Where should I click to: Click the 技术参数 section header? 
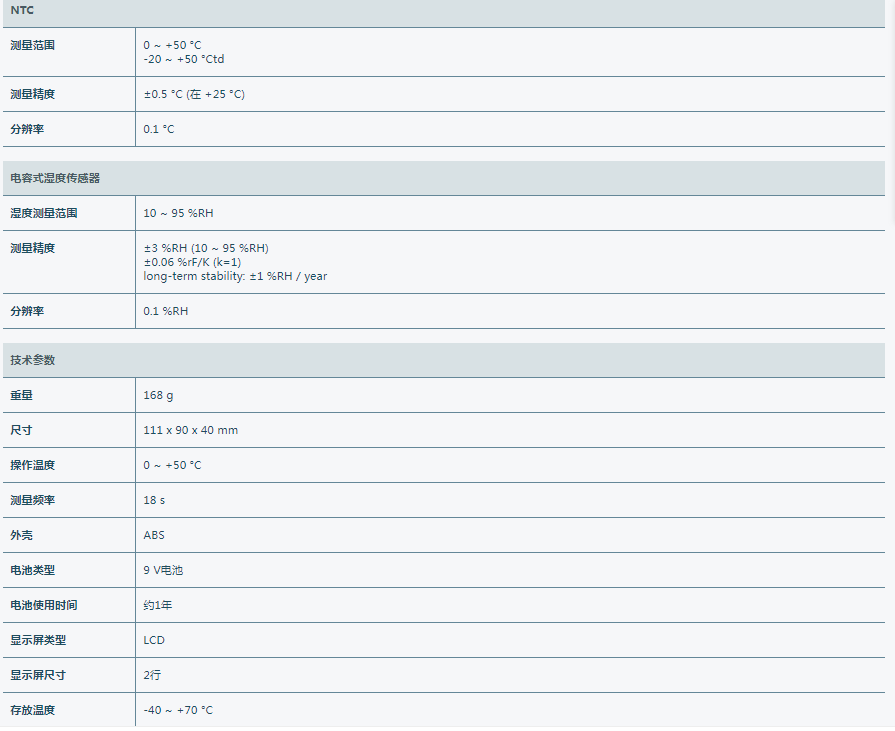(x=32, y=360)
